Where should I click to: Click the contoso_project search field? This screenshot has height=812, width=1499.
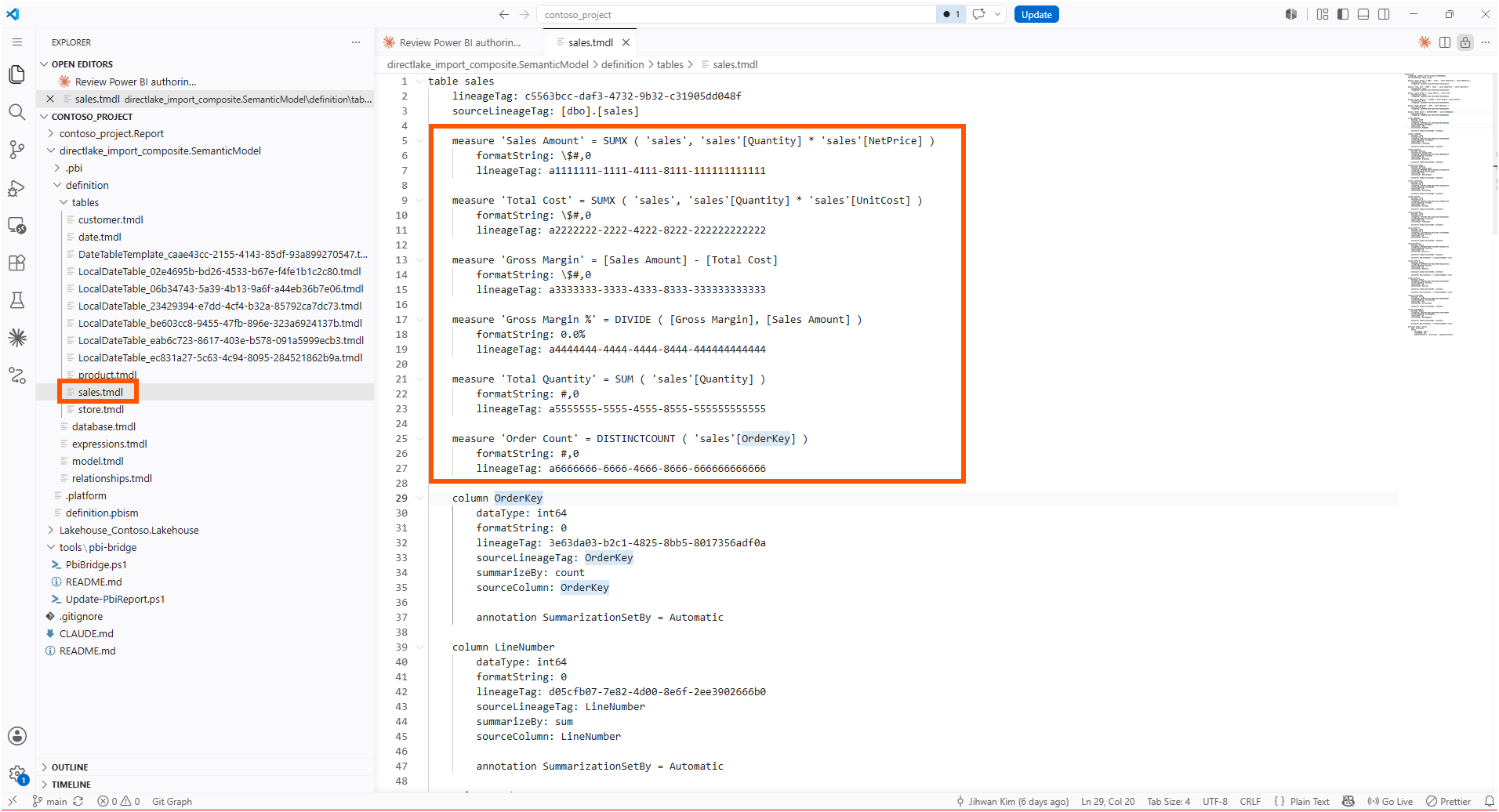pyautogui.click(x=735, y=14)
